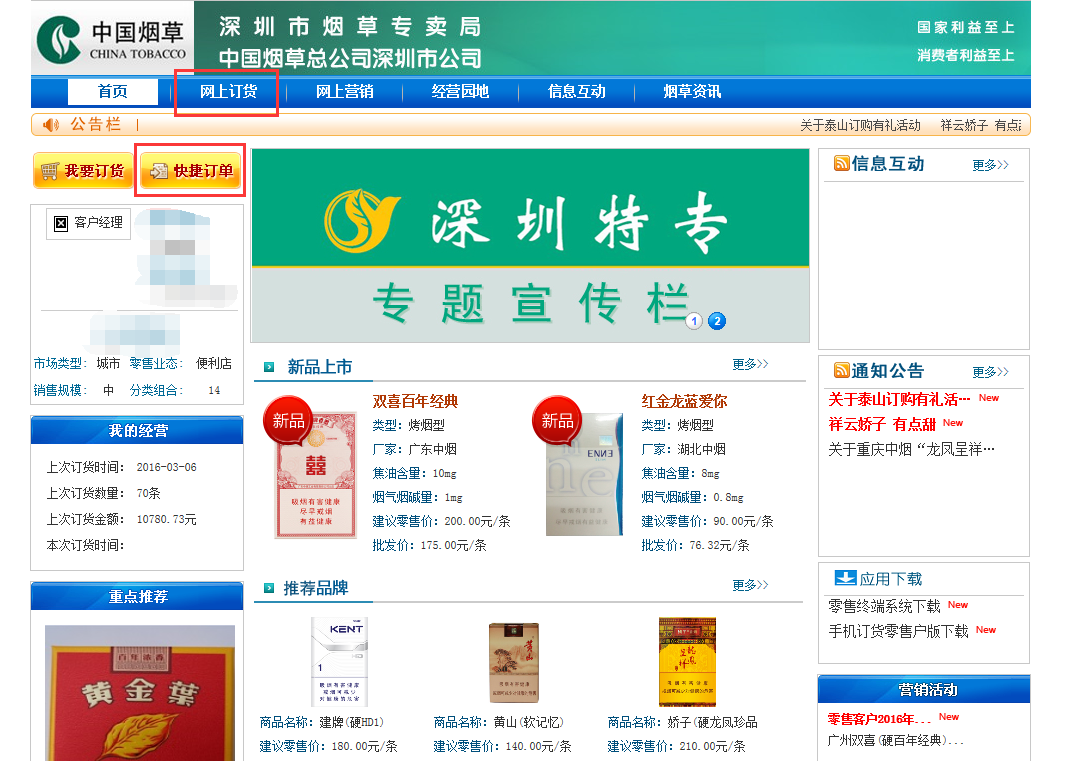Click the 快捷订单 button
The image size is (1068, 761).
click(191, 171)
